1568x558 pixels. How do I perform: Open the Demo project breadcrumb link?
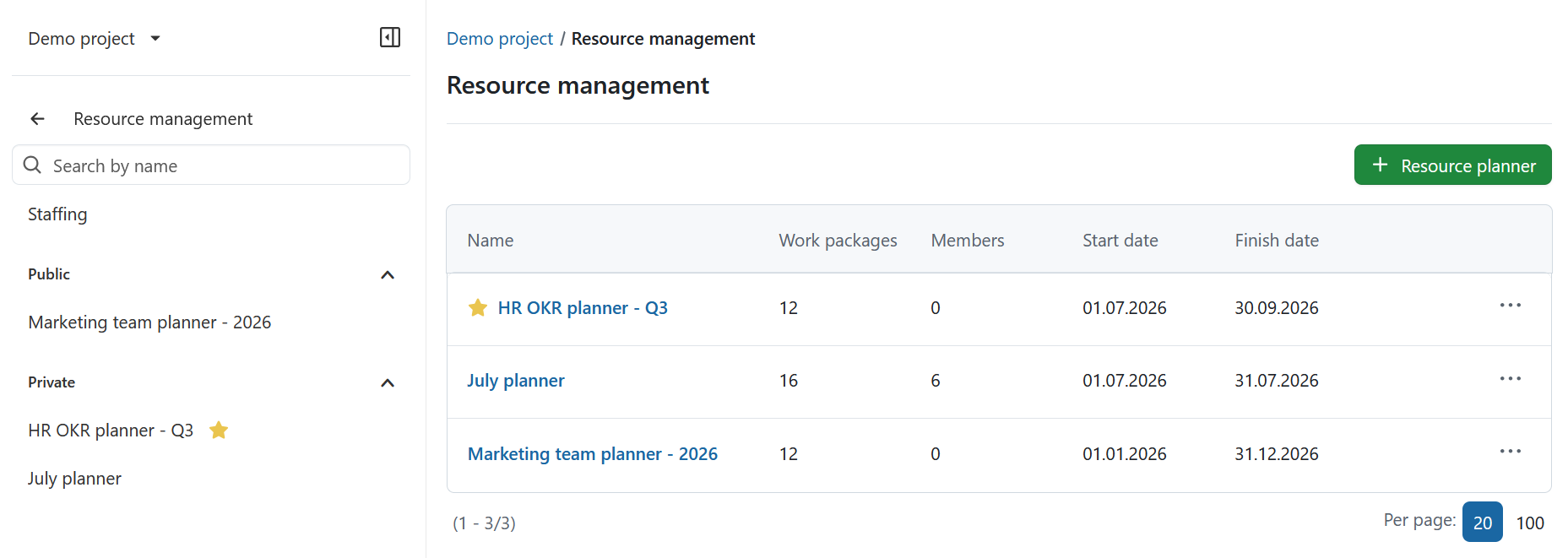pyautogui.click(x=500, y=39)
